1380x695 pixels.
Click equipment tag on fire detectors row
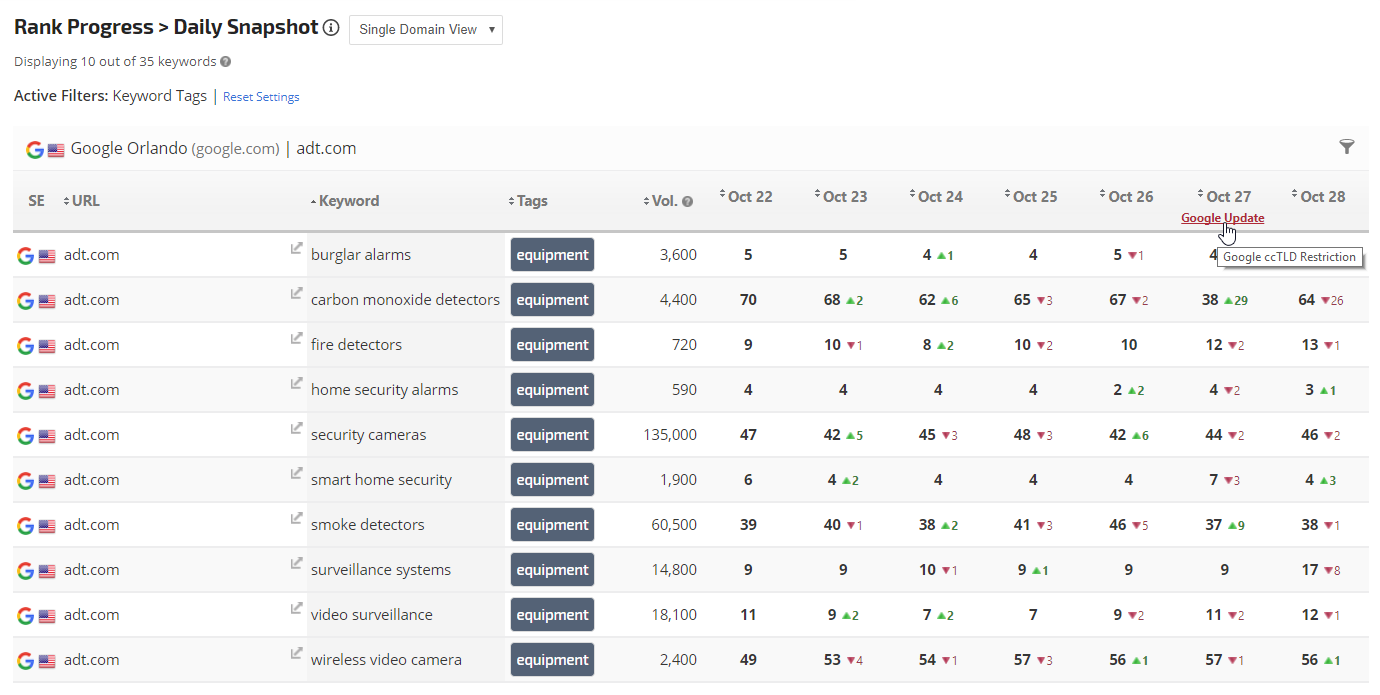click(552, 345)
